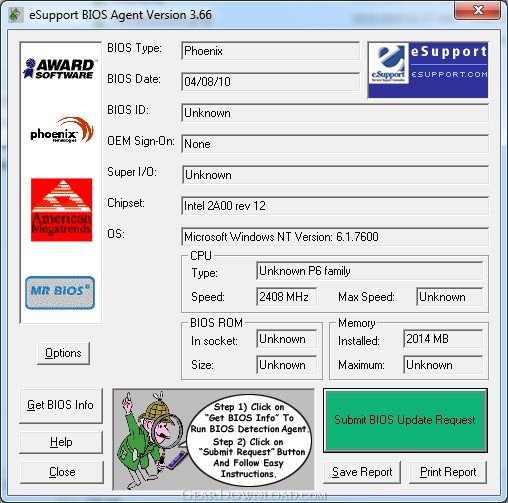Print Report button
The width and height of the screenshot is (508, 503).
[448, 472]
